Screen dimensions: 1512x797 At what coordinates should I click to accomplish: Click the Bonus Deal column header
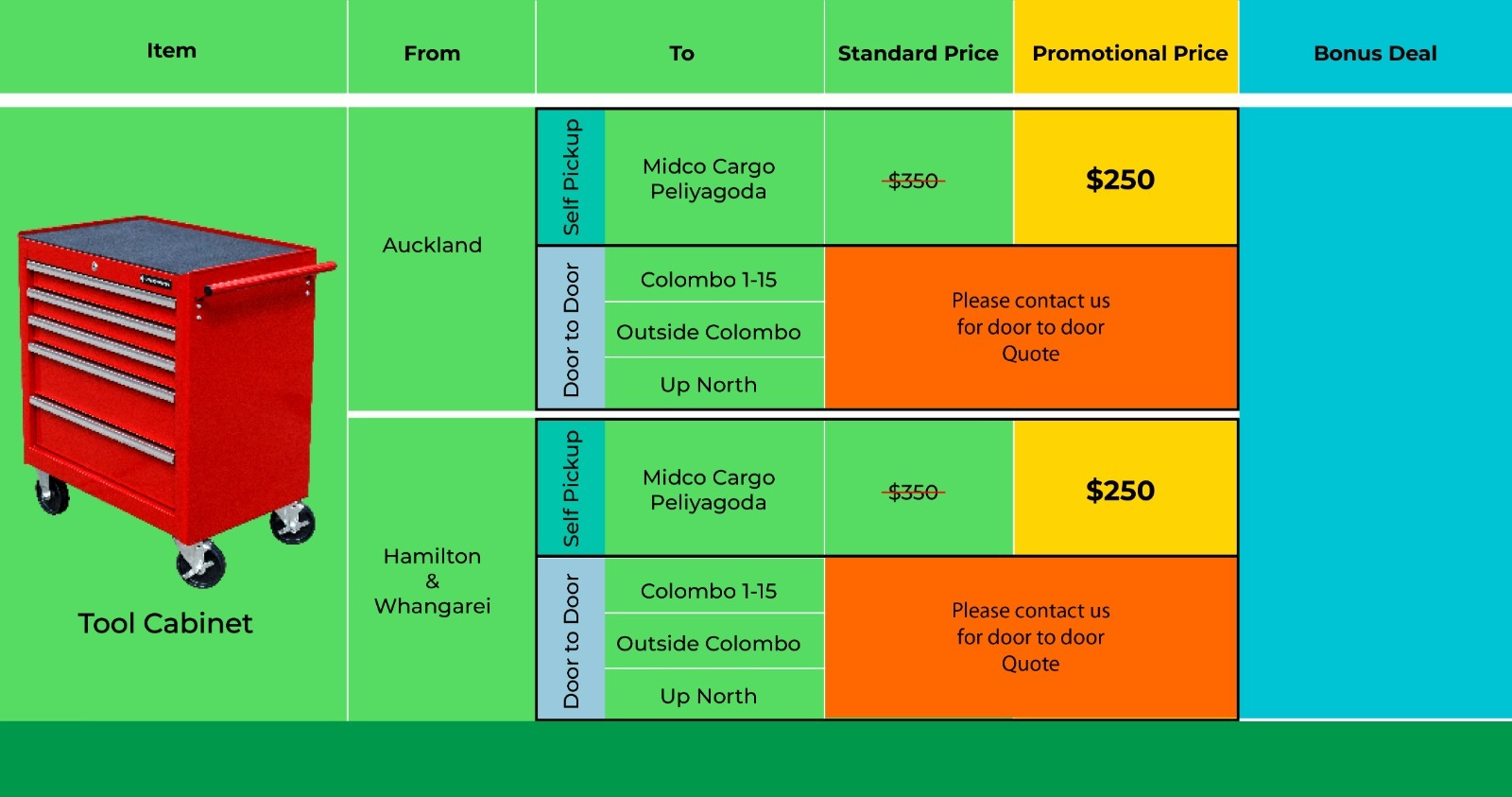[x=1375, y=54]
